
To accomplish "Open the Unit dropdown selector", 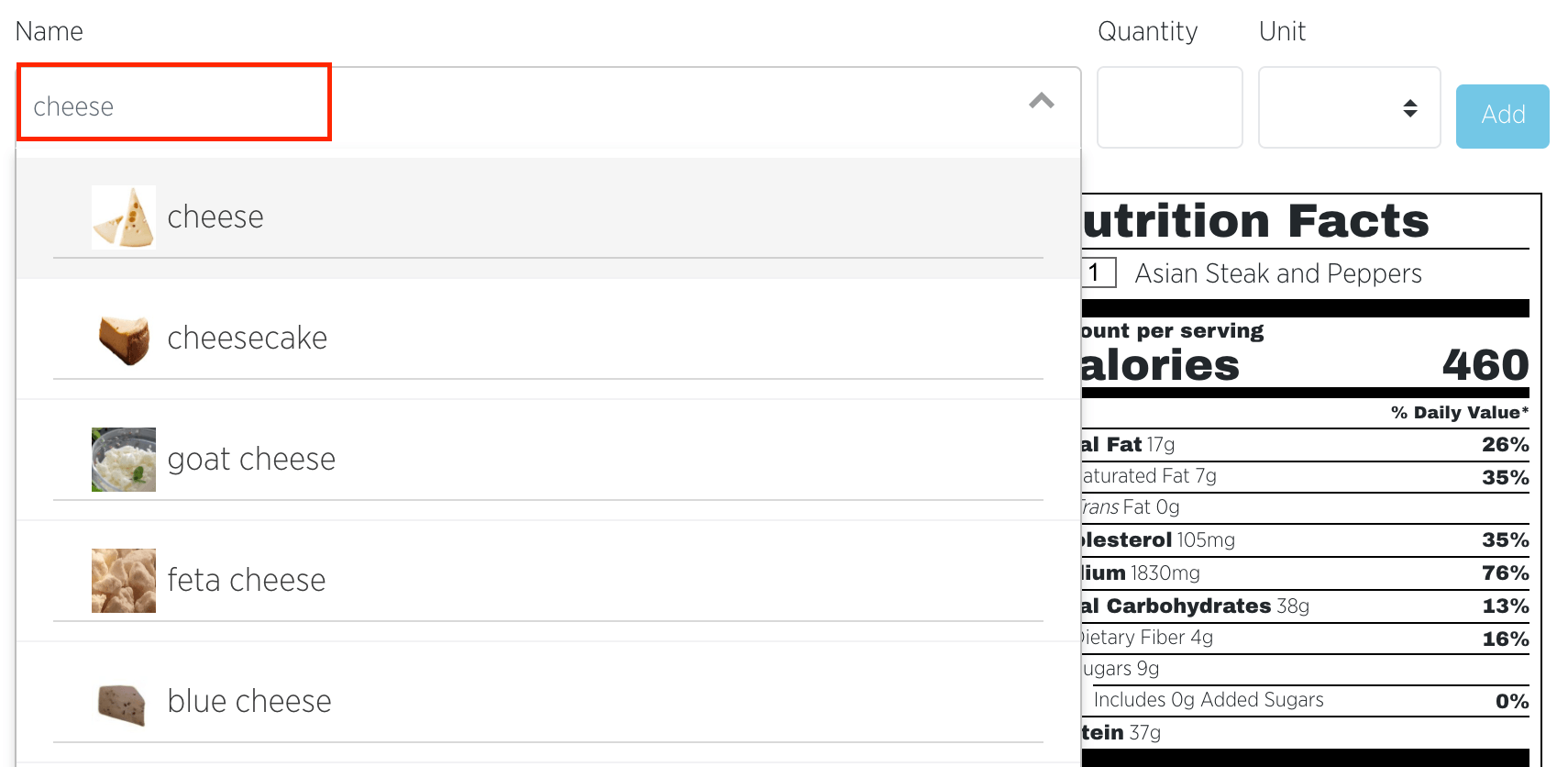I will click(x=1349, y=107).
